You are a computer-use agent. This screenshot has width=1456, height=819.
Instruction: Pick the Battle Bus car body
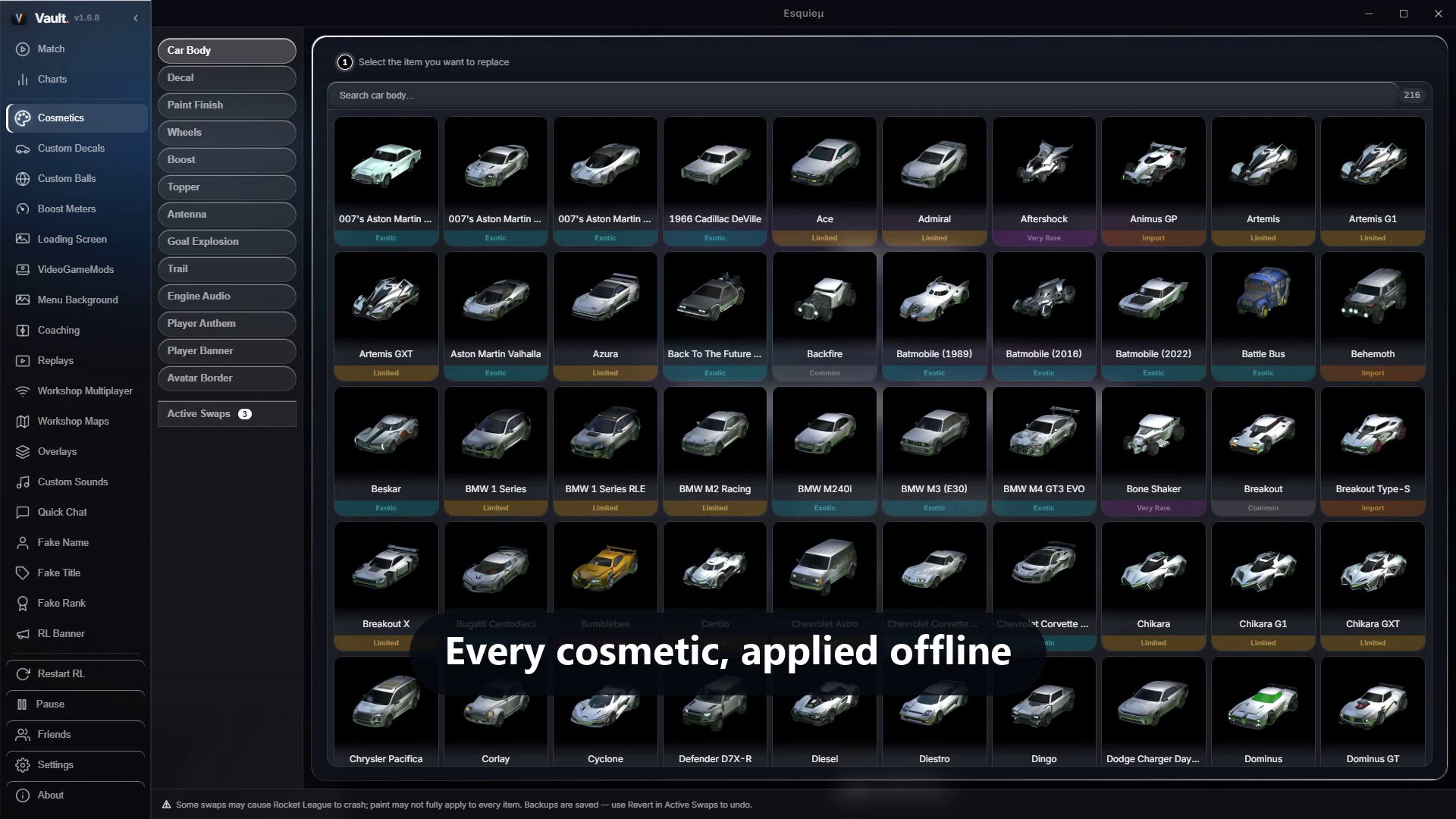coord(1263,316)
